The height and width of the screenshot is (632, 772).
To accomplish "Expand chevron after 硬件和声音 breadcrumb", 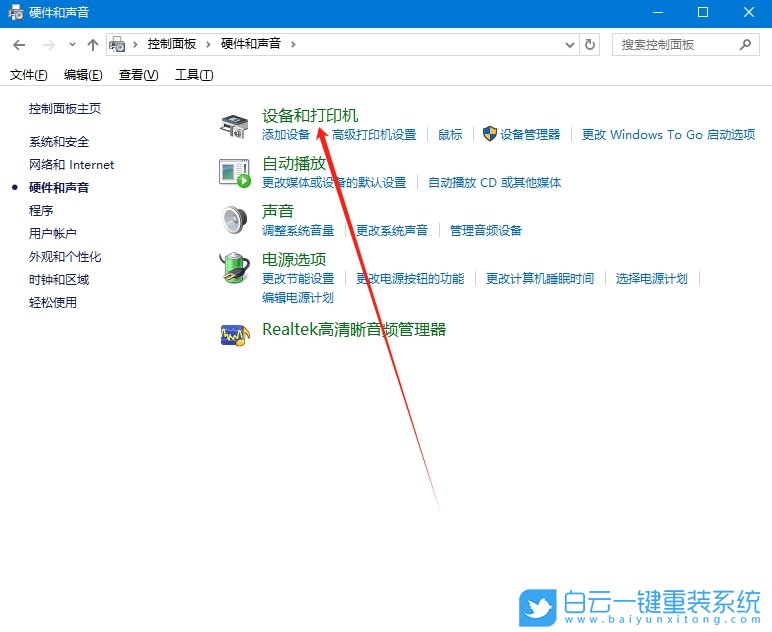I will coord(293,45).
